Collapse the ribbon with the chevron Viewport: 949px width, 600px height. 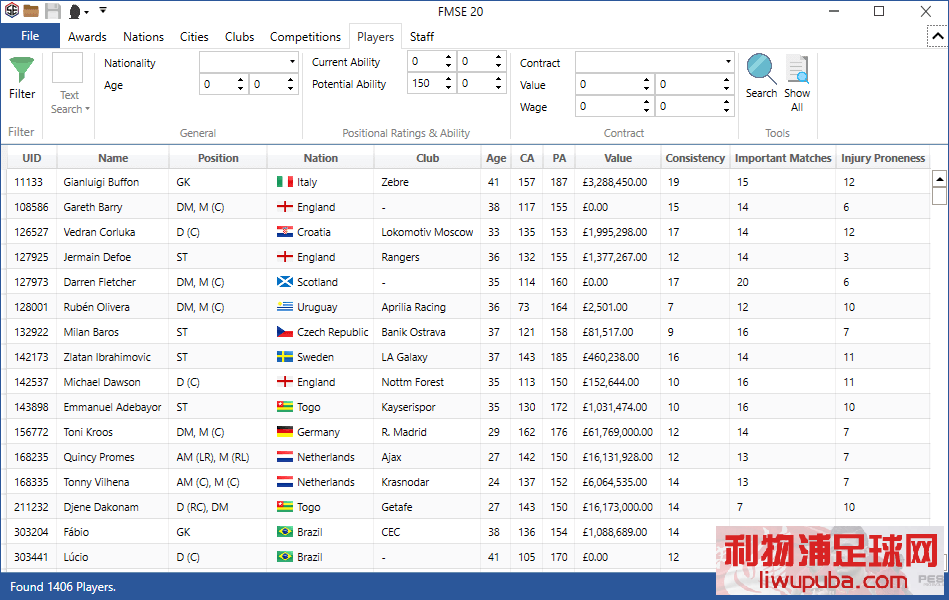tap(938, 36)
